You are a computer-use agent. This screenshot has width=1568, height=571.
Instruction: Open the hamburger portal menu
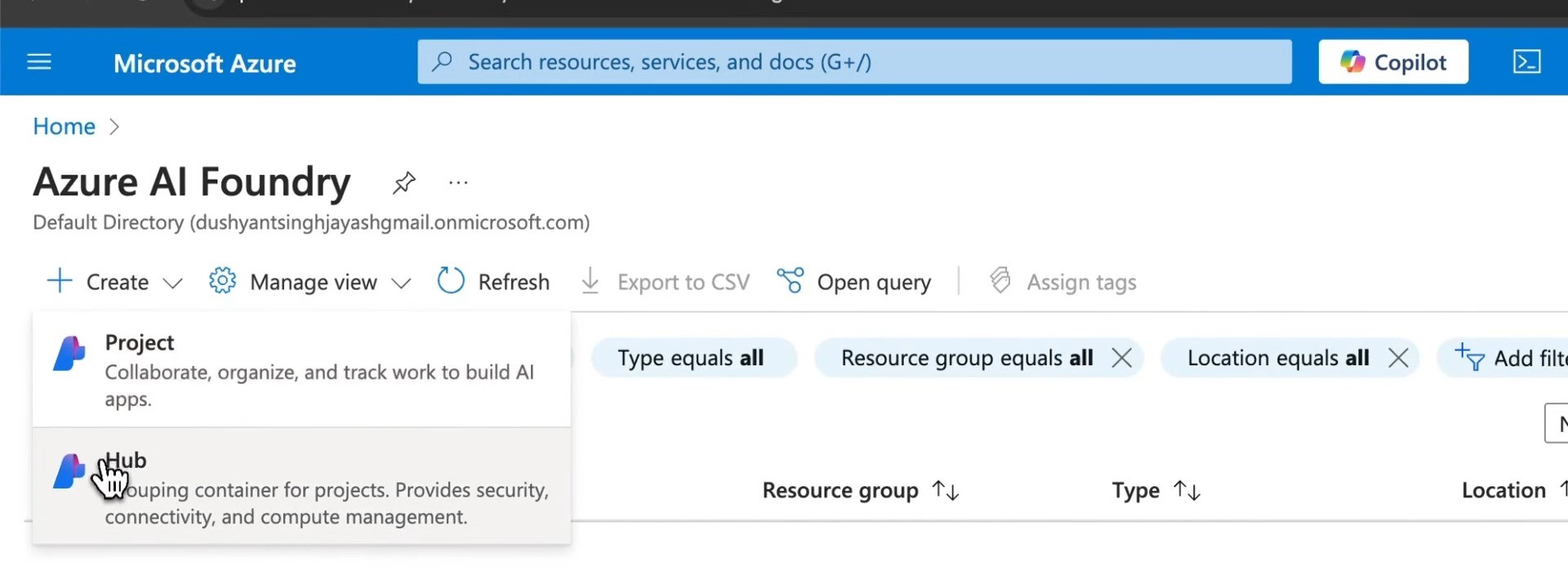point(39,62)
